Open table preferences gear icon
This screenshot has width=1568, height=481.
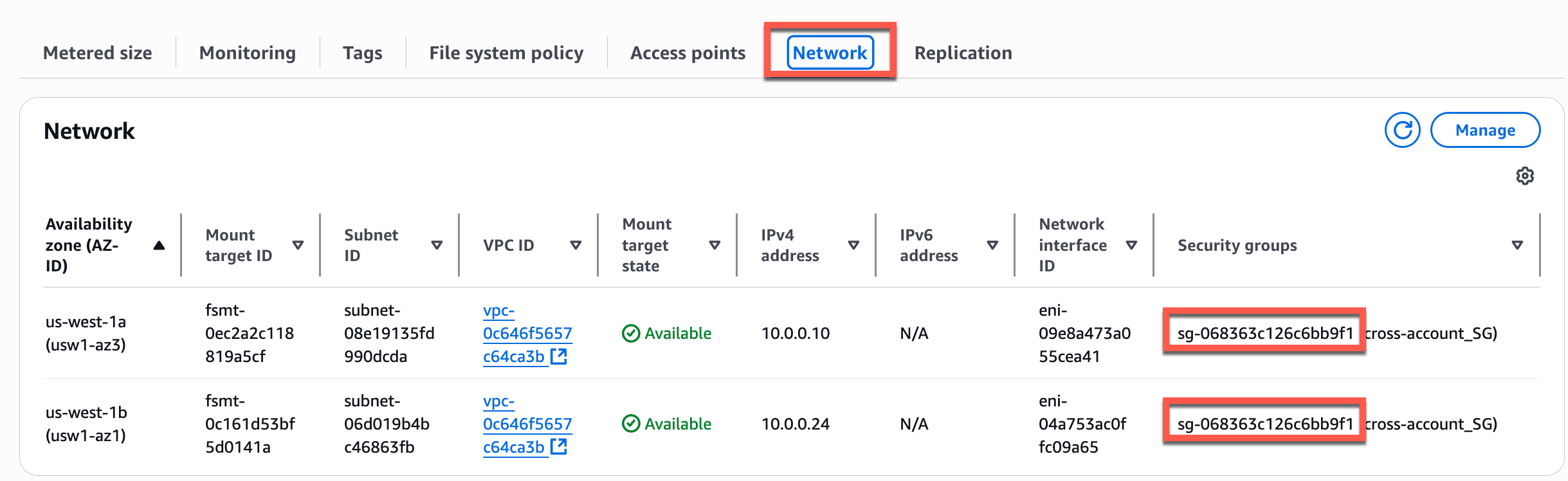[x=1525, y=176]
